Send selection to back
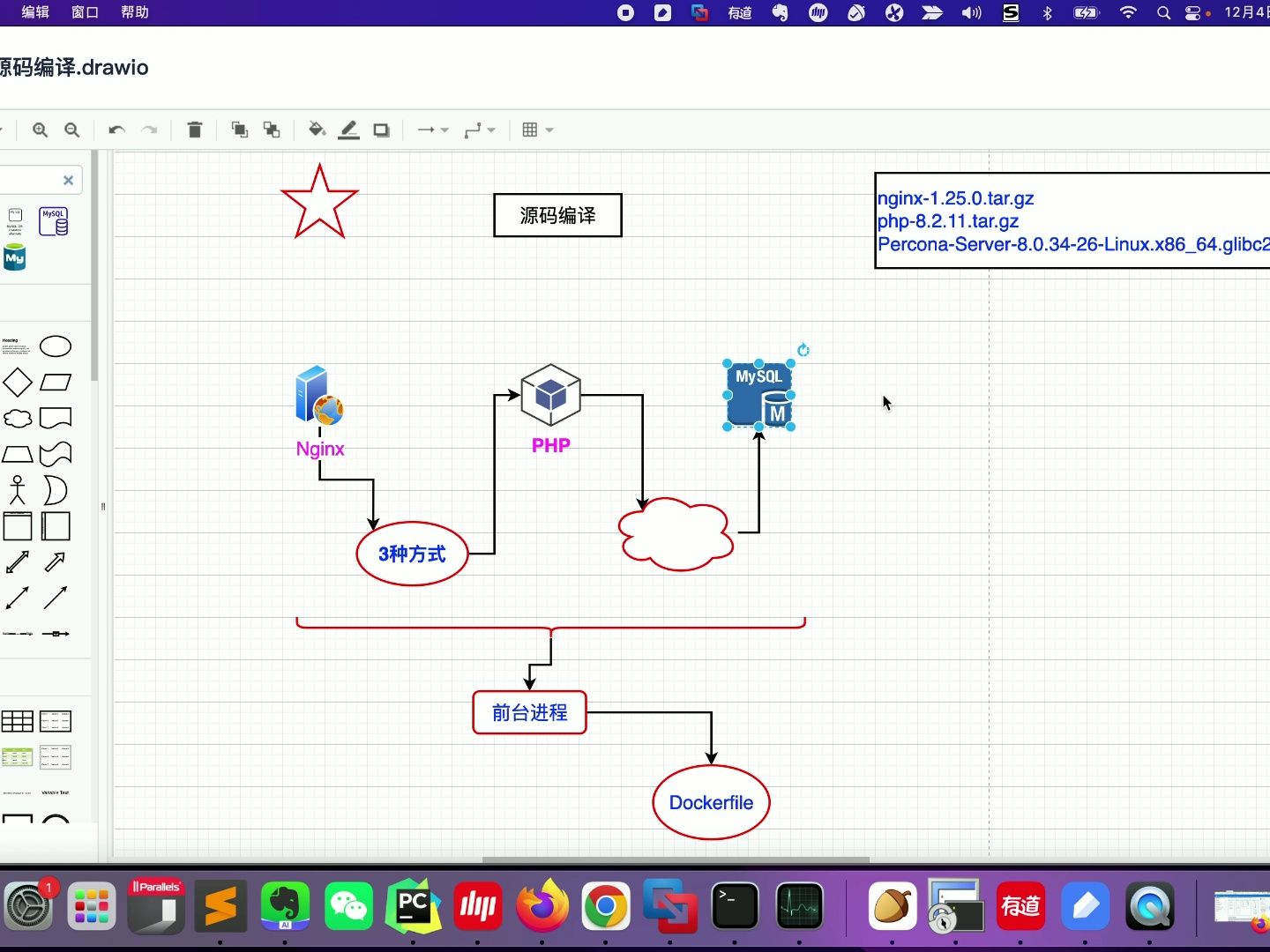 (272, 130)
